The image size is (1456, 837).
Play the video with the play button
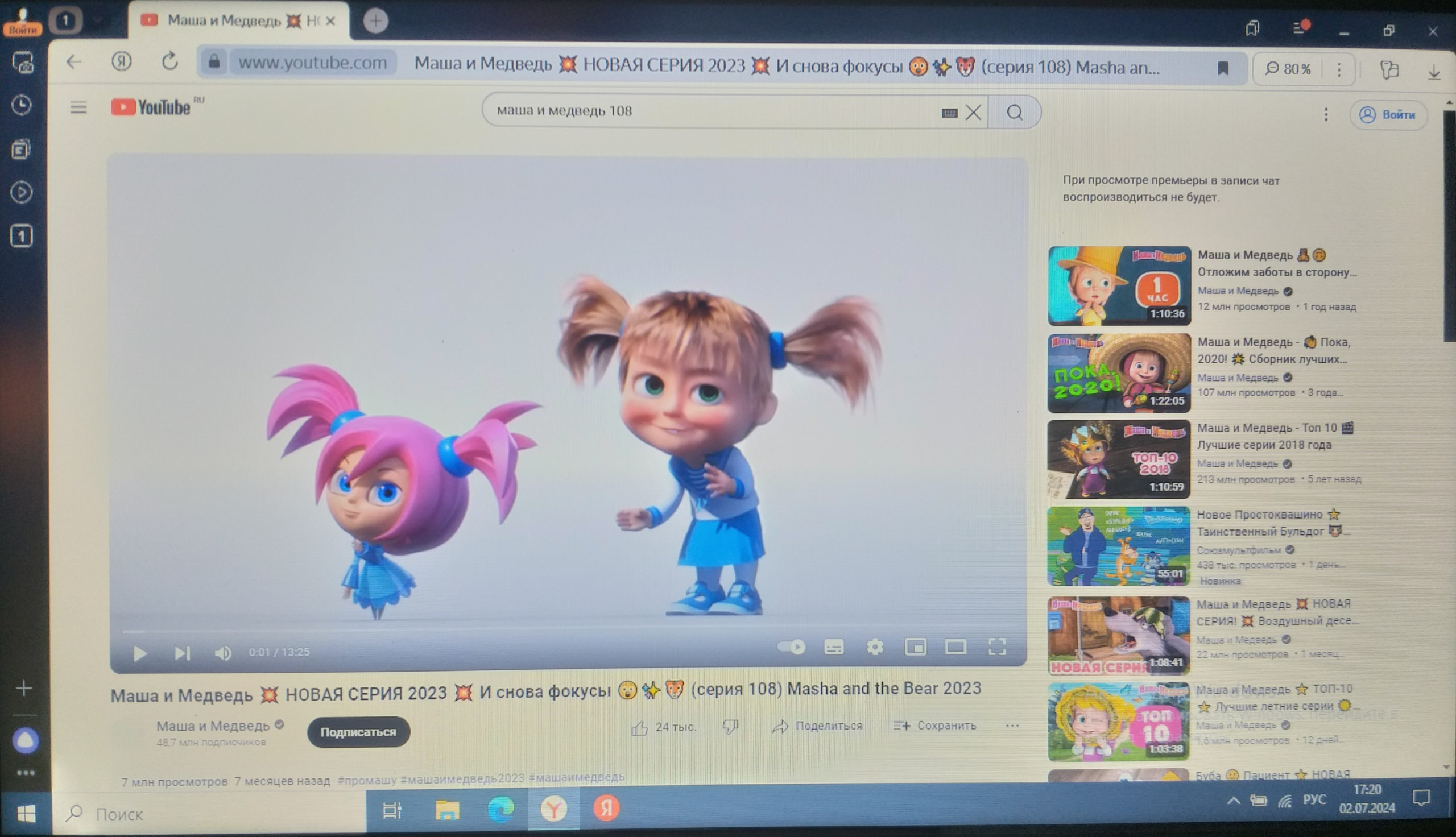(x=140, y=653)
